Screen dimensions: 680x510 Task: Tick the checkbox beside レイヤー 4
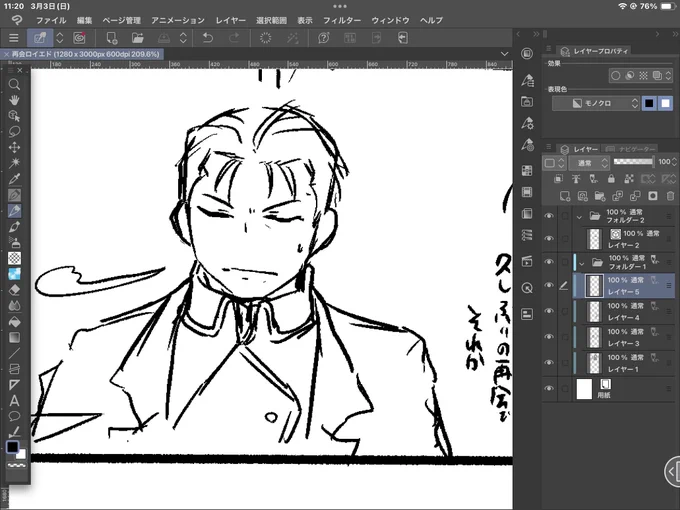click(565, 311)
